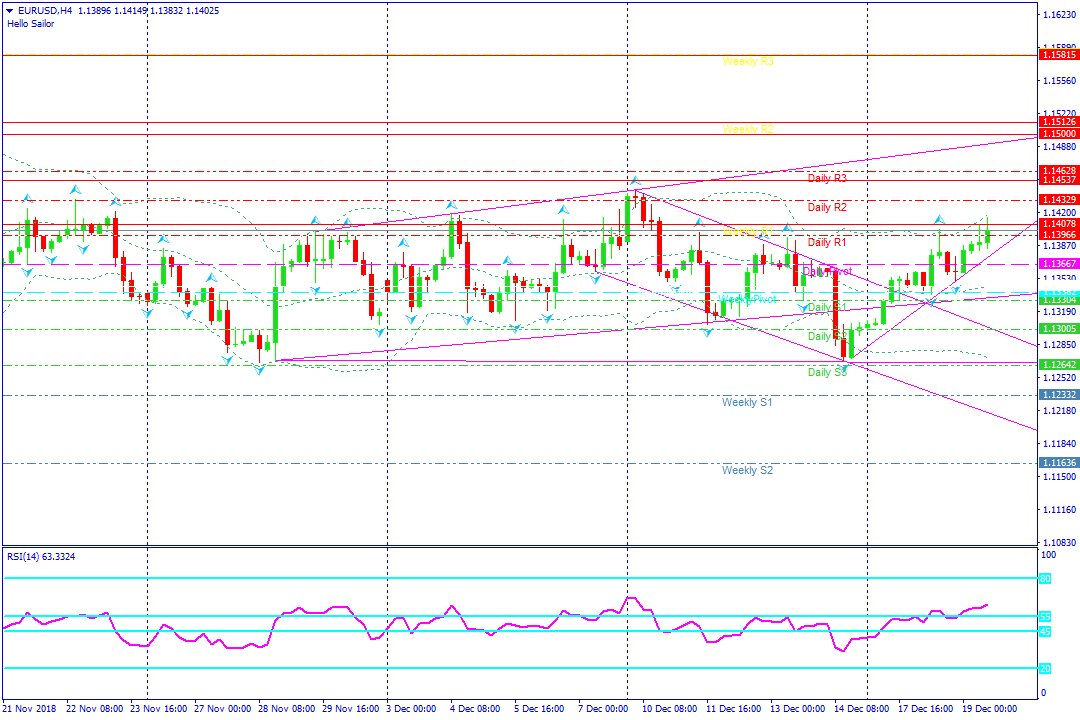
Task: Click the 28 Nov 08:00 time label
Action: (287, 709)
